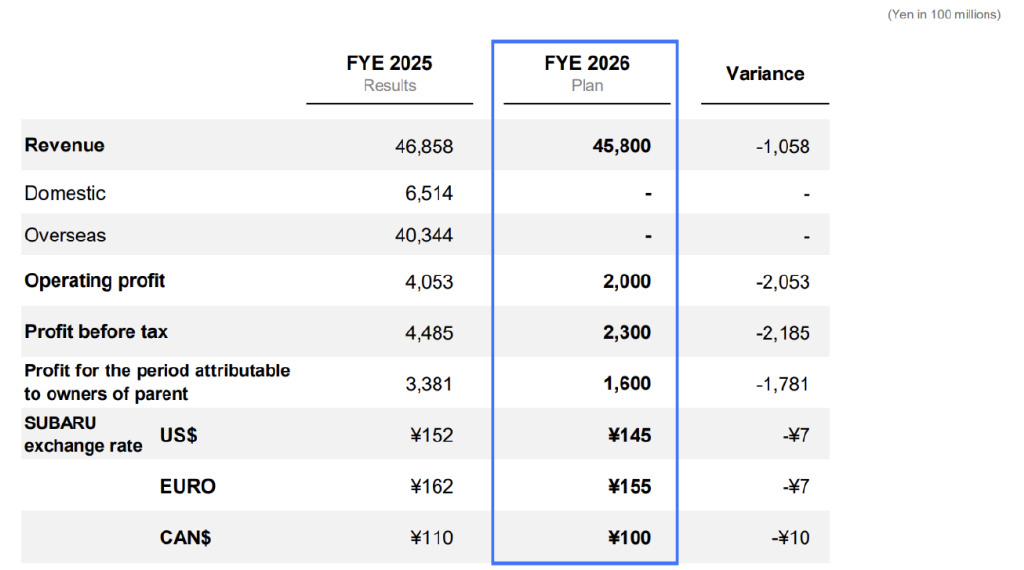Select the 46,858 revenue result value

[x=424, y=146]
